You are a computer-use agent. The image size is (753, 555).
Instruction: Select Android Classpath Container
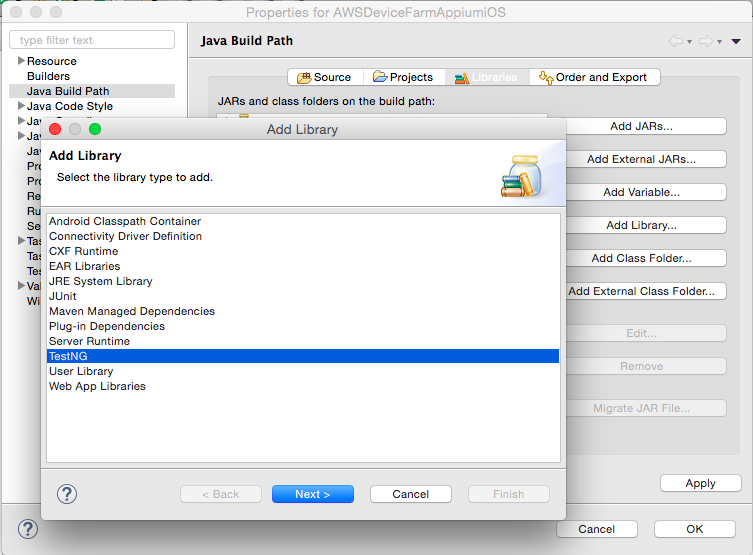pyautogui.click(x=303, y=221)
